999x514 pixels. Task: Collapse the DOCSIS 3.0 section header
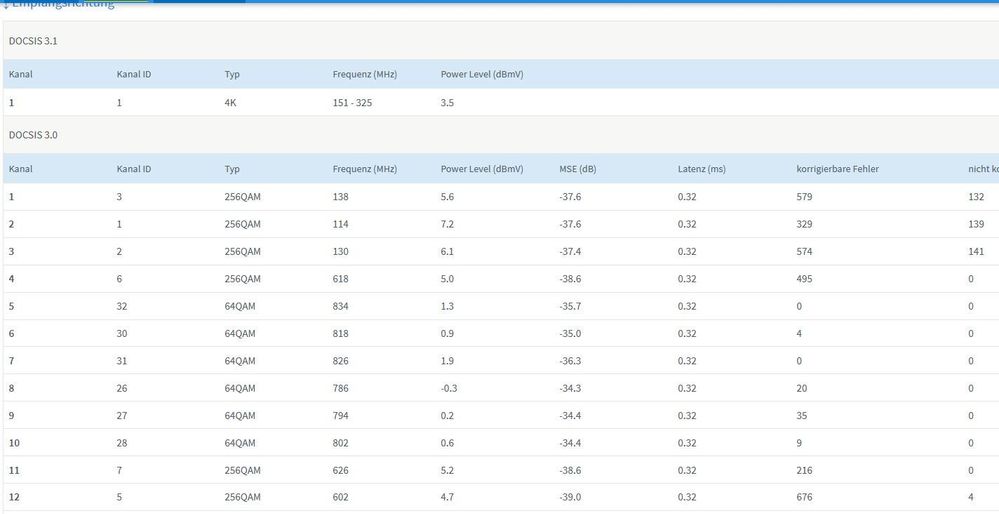34,134
